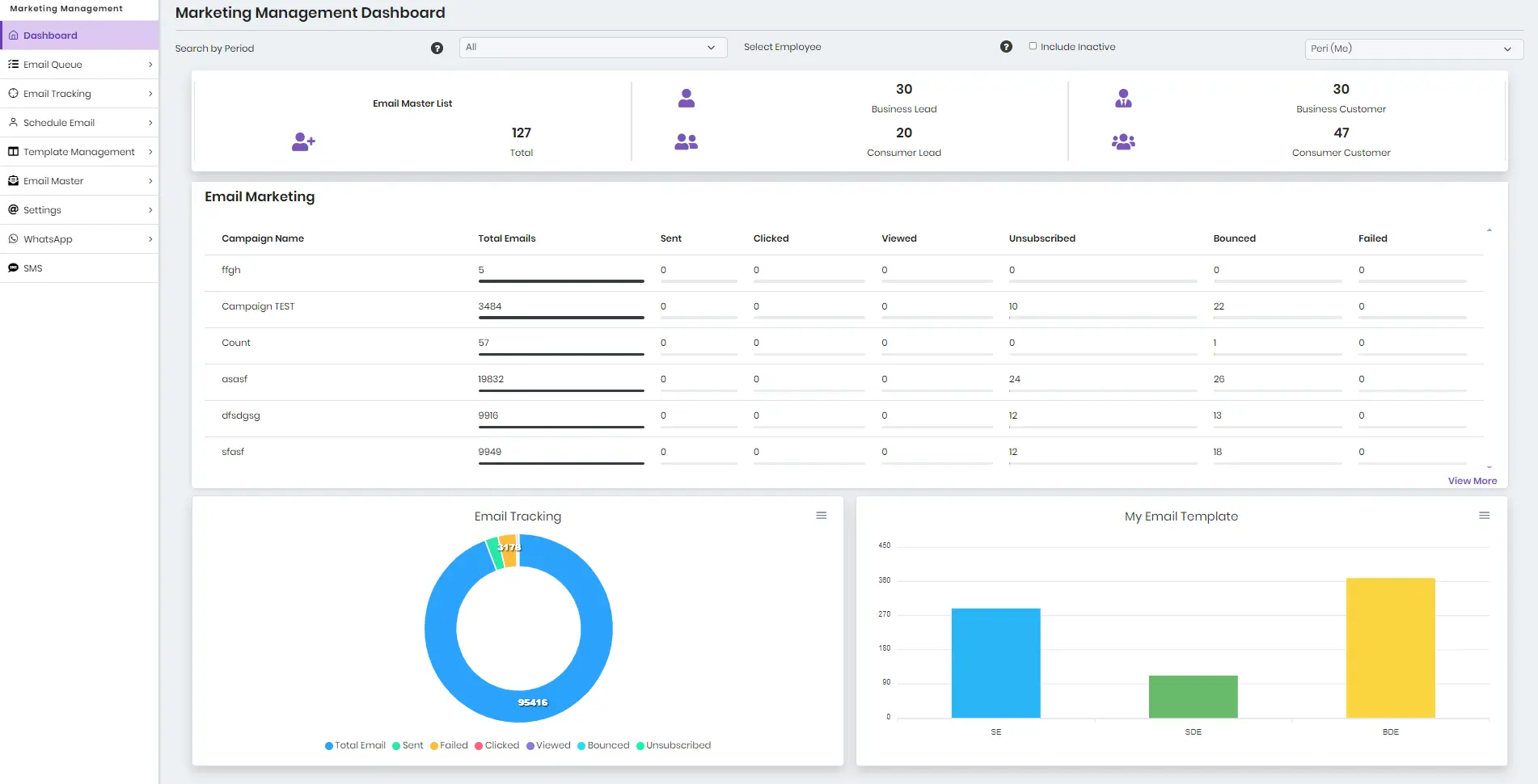Open the Email Master sidebar entry
Viewport: 1538px width, 784px height.
pos(53,180)
